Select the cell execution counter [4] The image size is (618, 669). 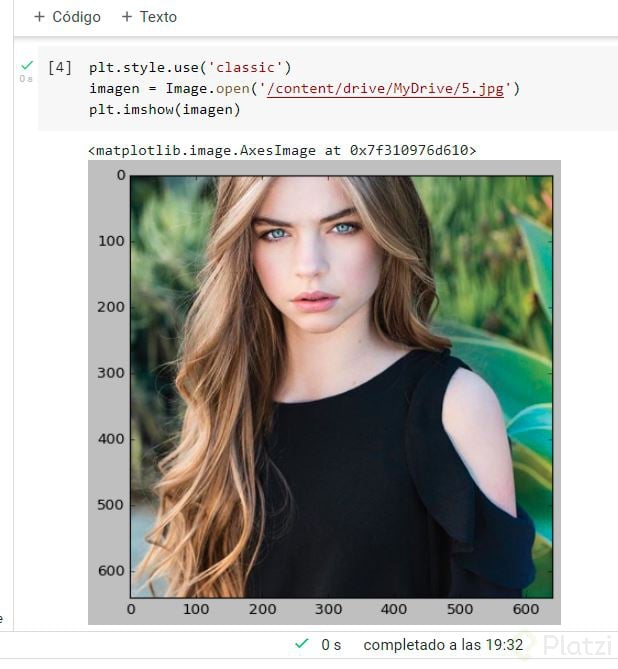click(x=60, y=68)
